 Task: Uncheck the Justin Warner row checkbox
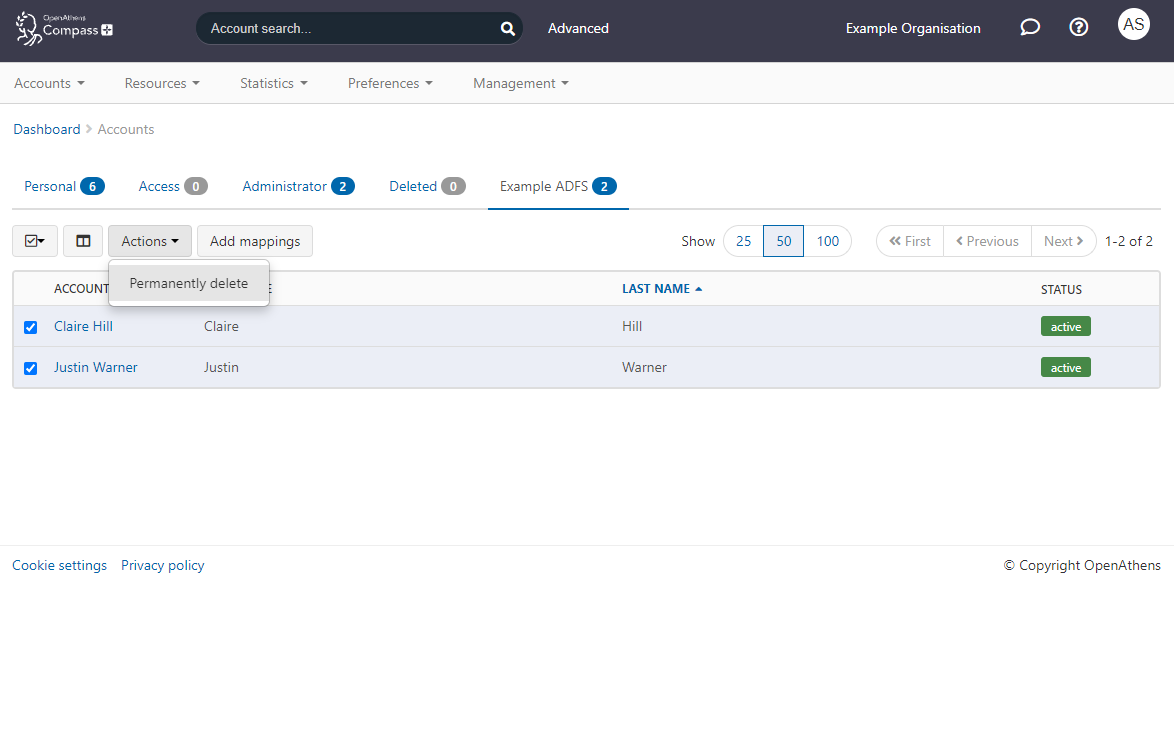pyautogui.click(x=30, y=368)
